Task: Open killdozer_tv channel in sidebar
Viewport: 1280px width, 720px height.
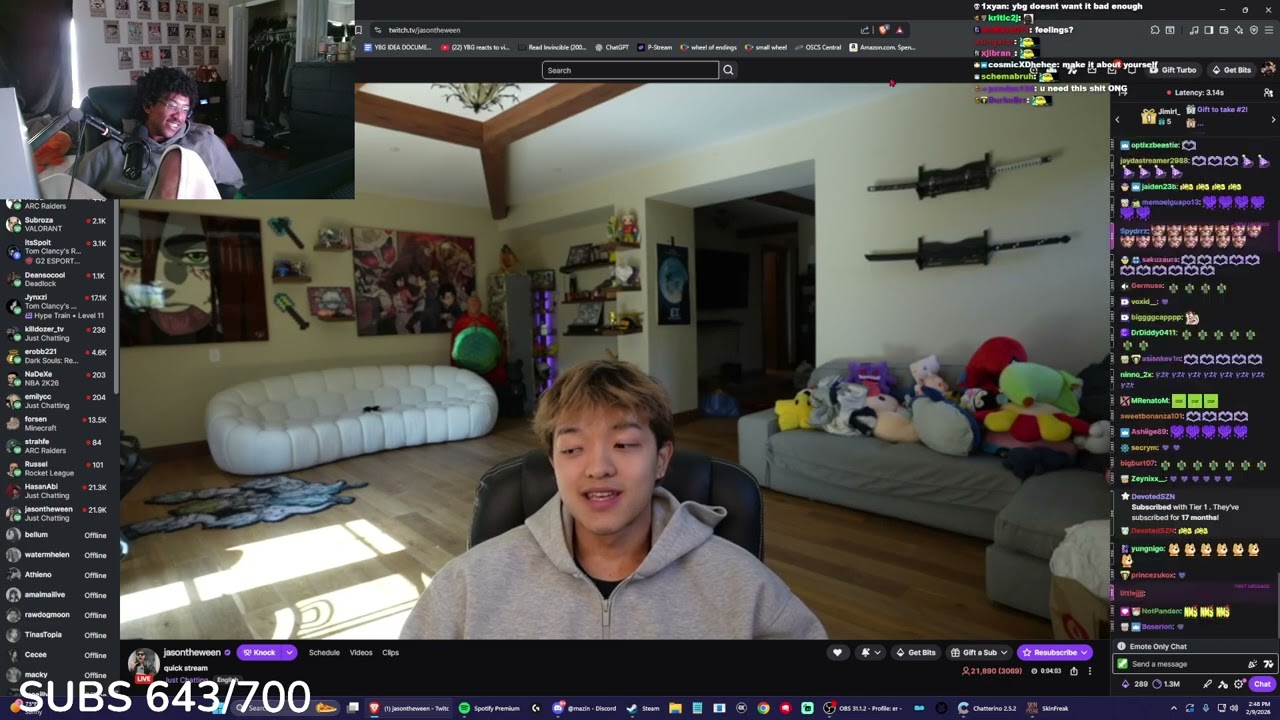Action: click(x=59, y=333)
